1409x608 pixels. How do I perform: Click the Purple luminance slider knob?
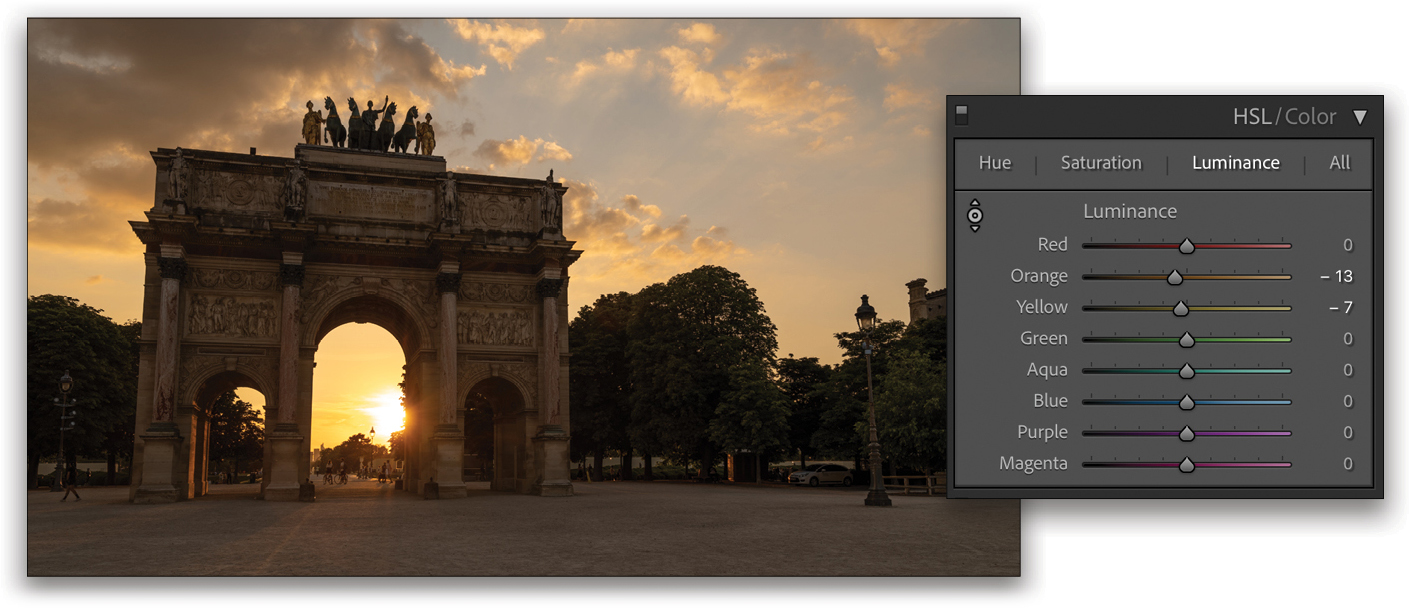[x=1186, y=432]
